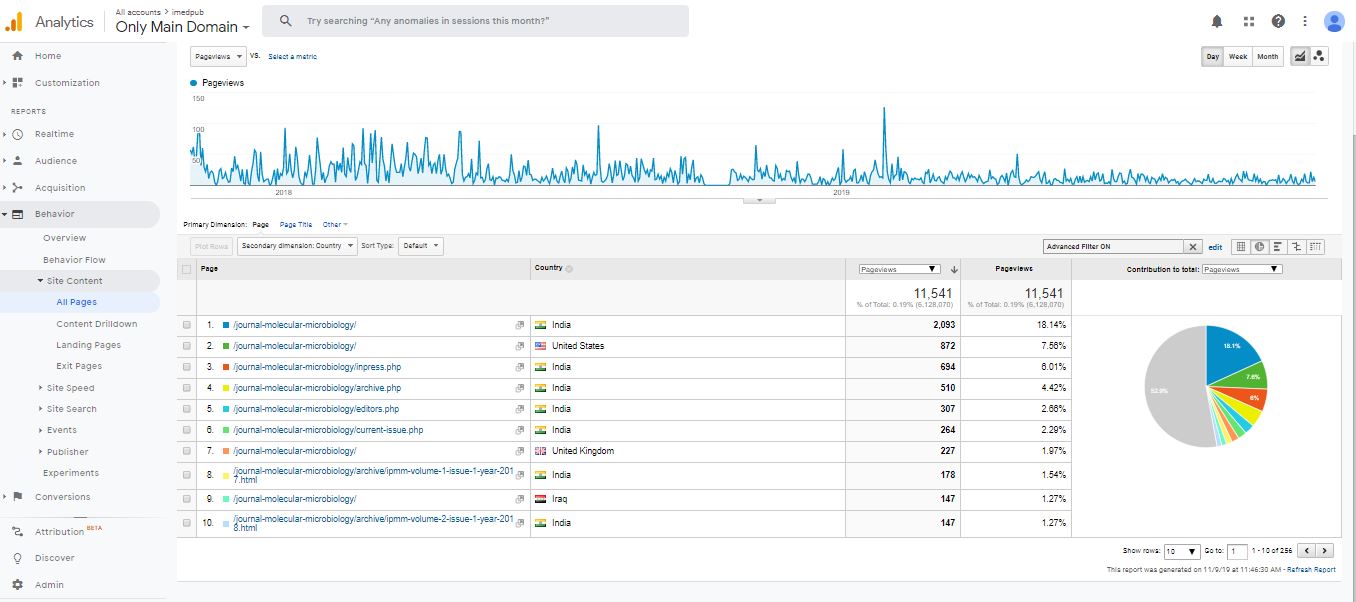The height and width of the screenshot is (602, 1356).
Task: Tick the checkbox for the editors.php row
Action: (x=187, y=409)
